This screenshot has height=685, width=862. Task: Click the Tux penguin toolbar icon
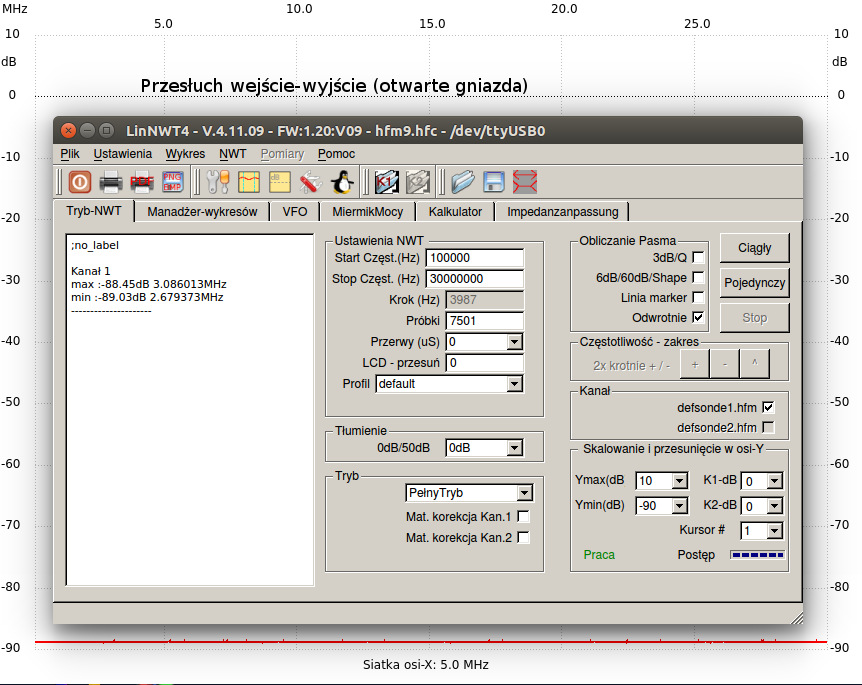point(342,182)
